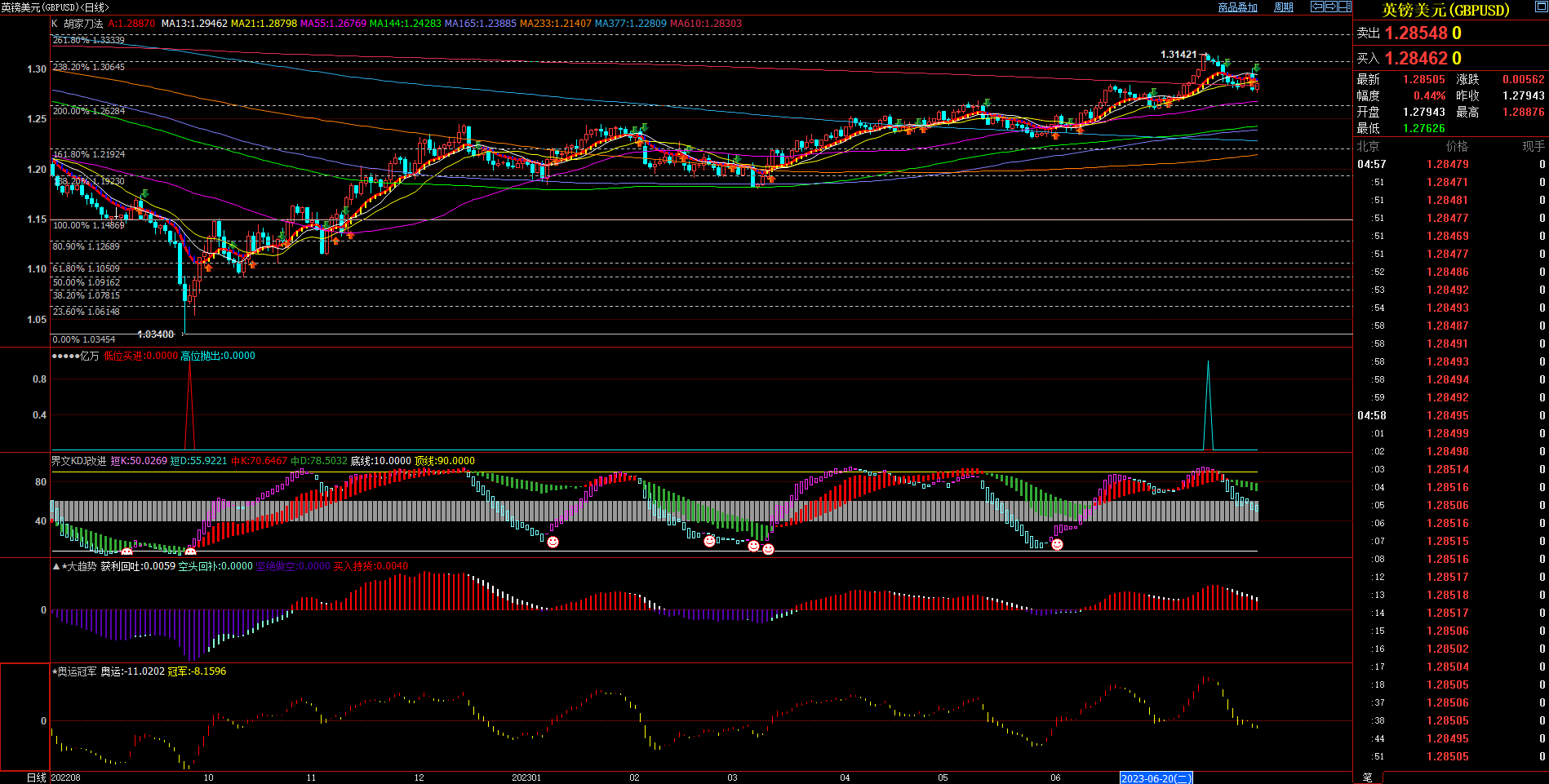Click the right arrow navigation icon

coord(1331,7)
